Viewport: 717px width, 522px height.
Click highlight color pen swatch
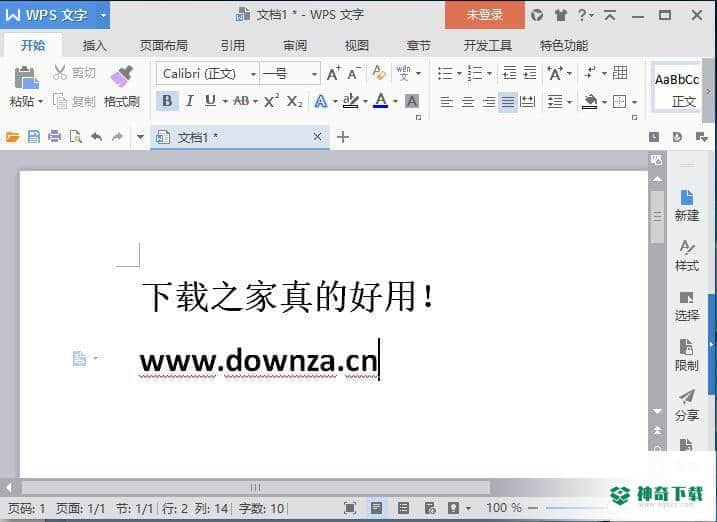point(351,101)
